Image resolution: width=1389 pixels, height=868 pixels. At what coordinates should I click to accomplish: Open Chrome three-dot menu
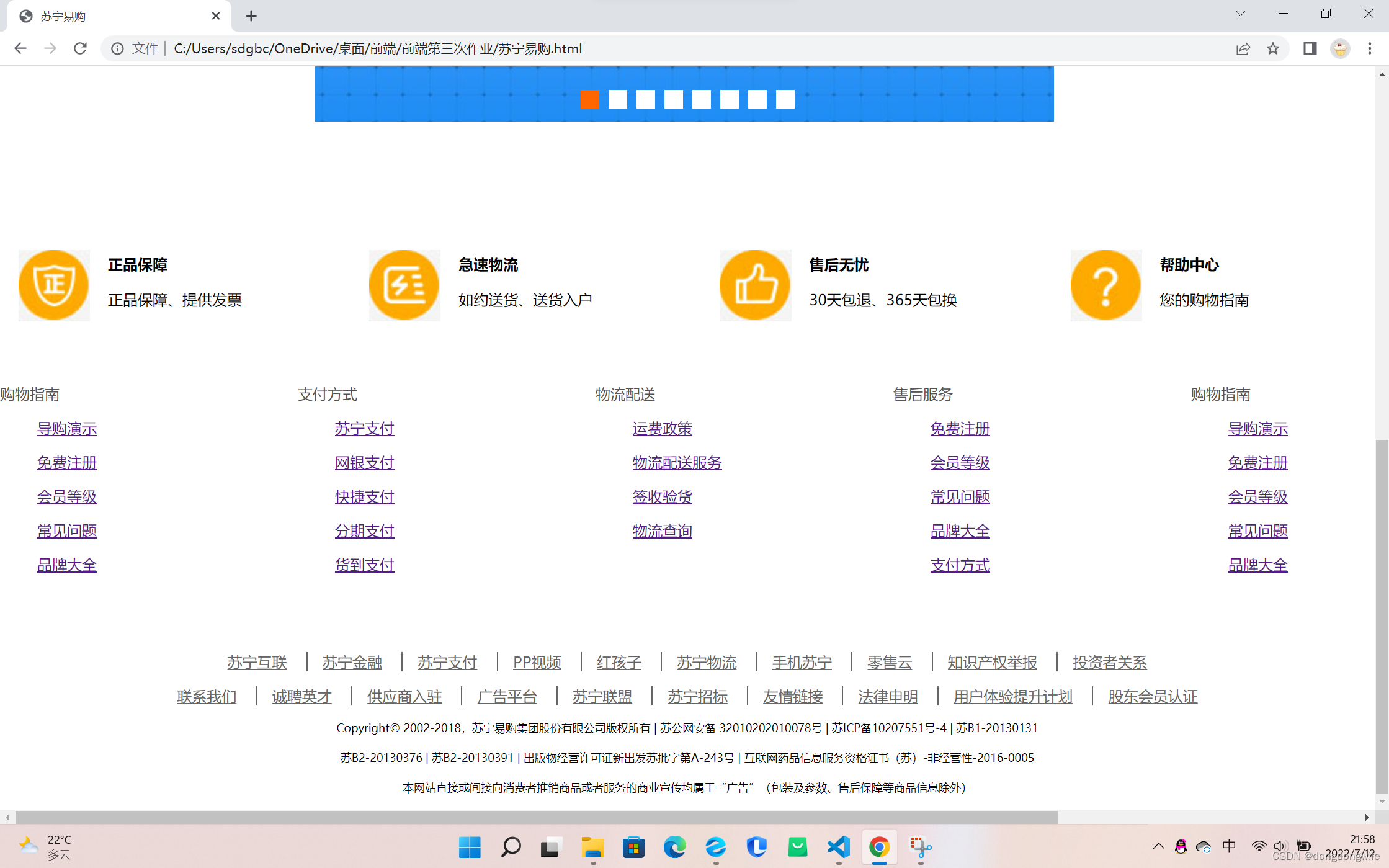point(1370,48)
